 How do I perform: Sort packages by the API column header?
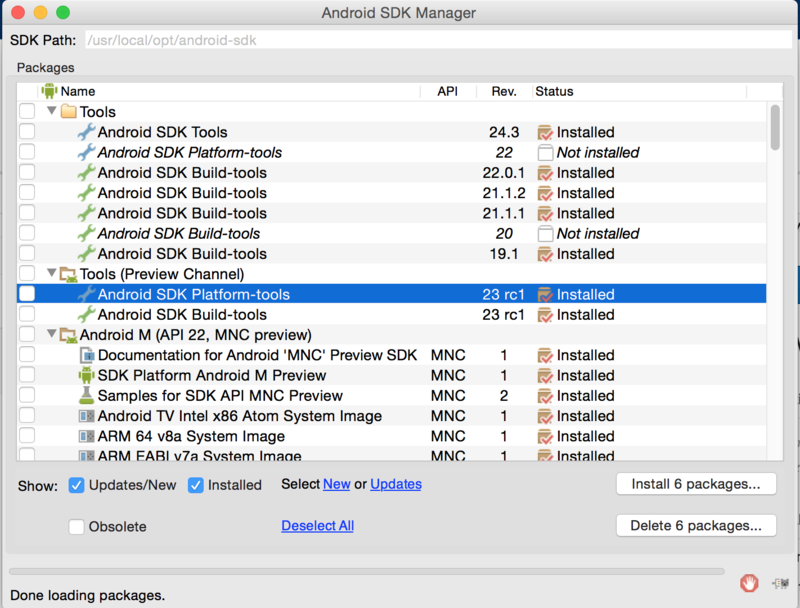click(447, 91)
